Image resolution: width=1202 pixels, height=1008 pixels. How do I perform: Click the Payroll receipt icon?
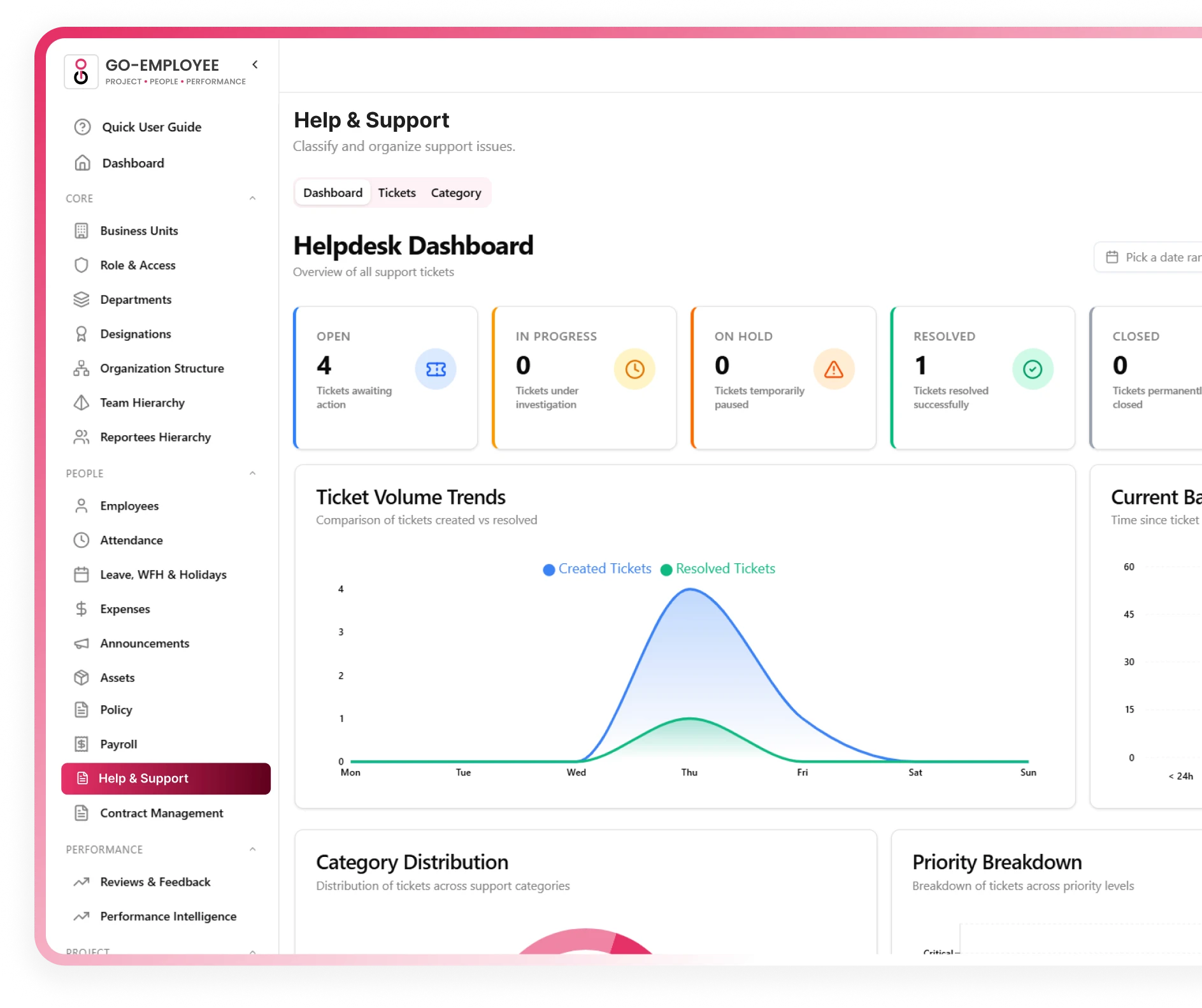[x=82, y=744]
